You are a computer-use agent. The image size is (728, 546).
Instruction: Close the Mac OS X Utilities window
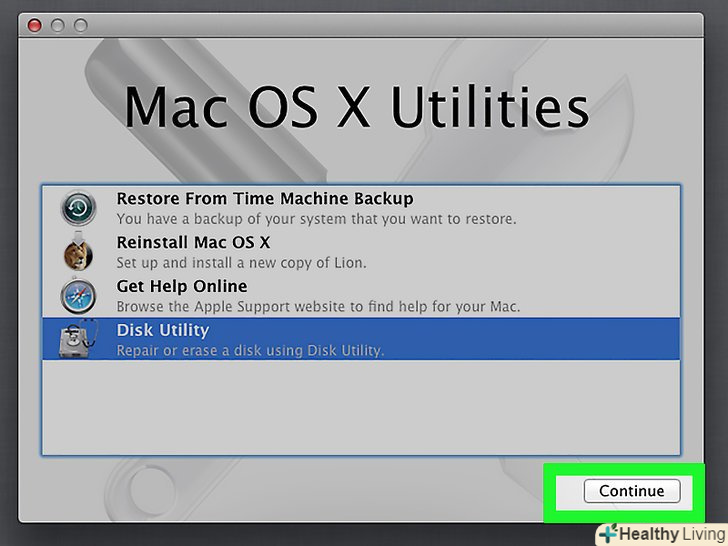(x=35, y=26)
